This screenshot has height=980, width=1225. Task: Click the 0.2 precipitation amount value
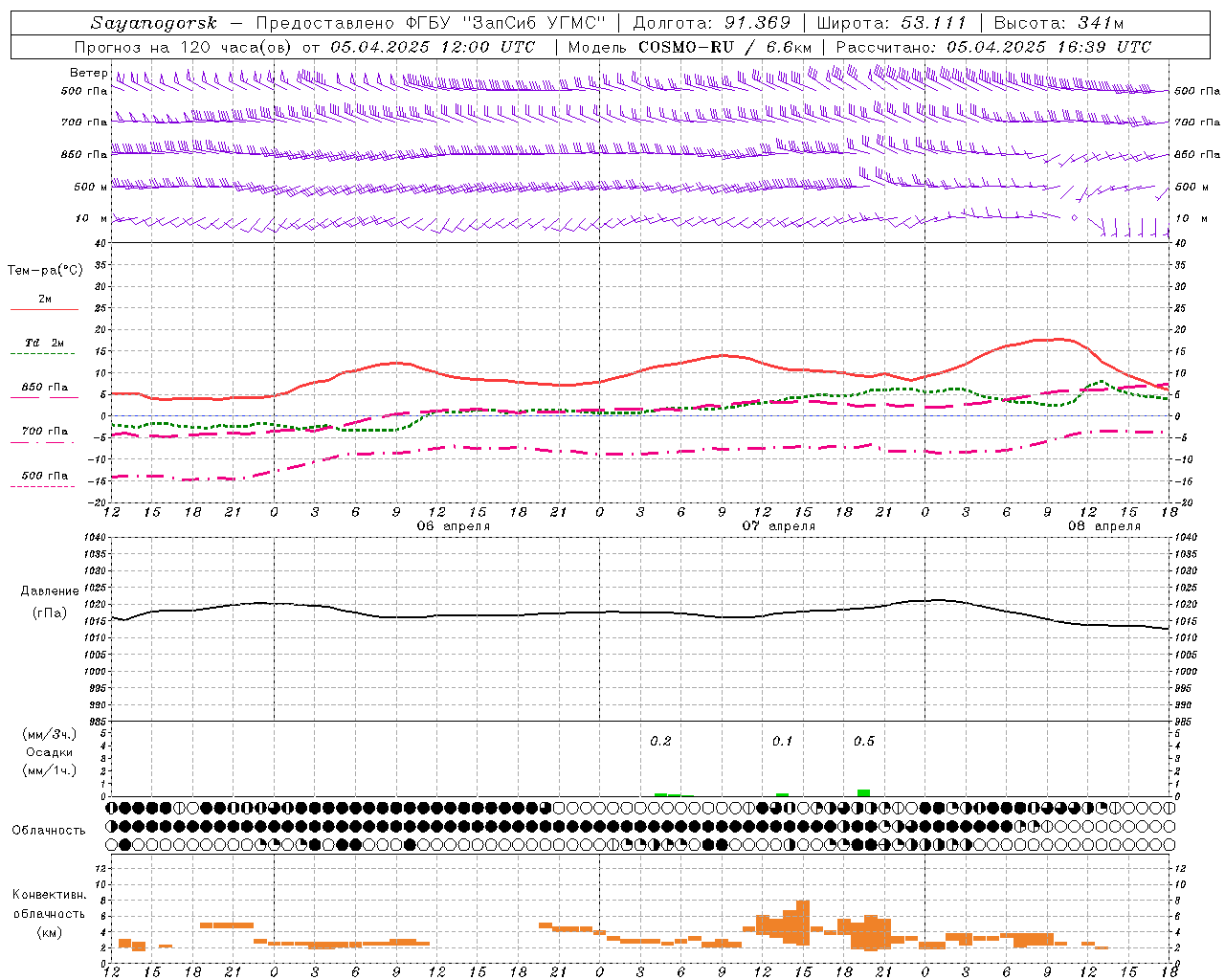(660, 742)
